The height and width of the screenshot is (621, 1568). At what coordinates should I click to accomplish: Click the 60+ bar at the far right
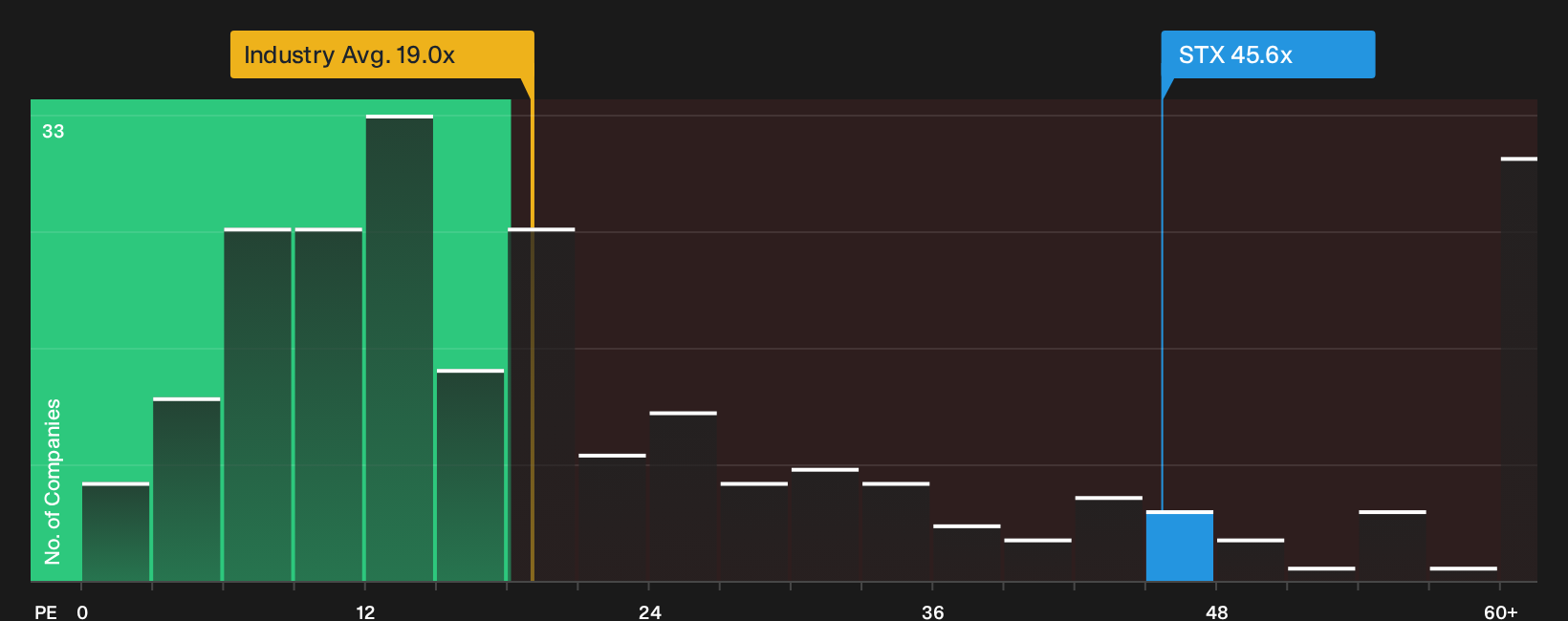tap(1518, 370)
